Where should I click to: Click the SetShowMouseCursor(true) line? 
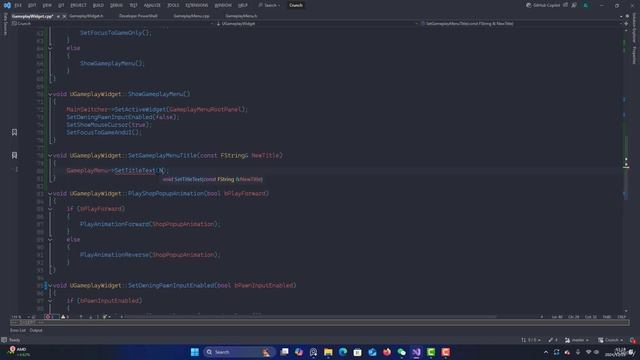point(109,125)
